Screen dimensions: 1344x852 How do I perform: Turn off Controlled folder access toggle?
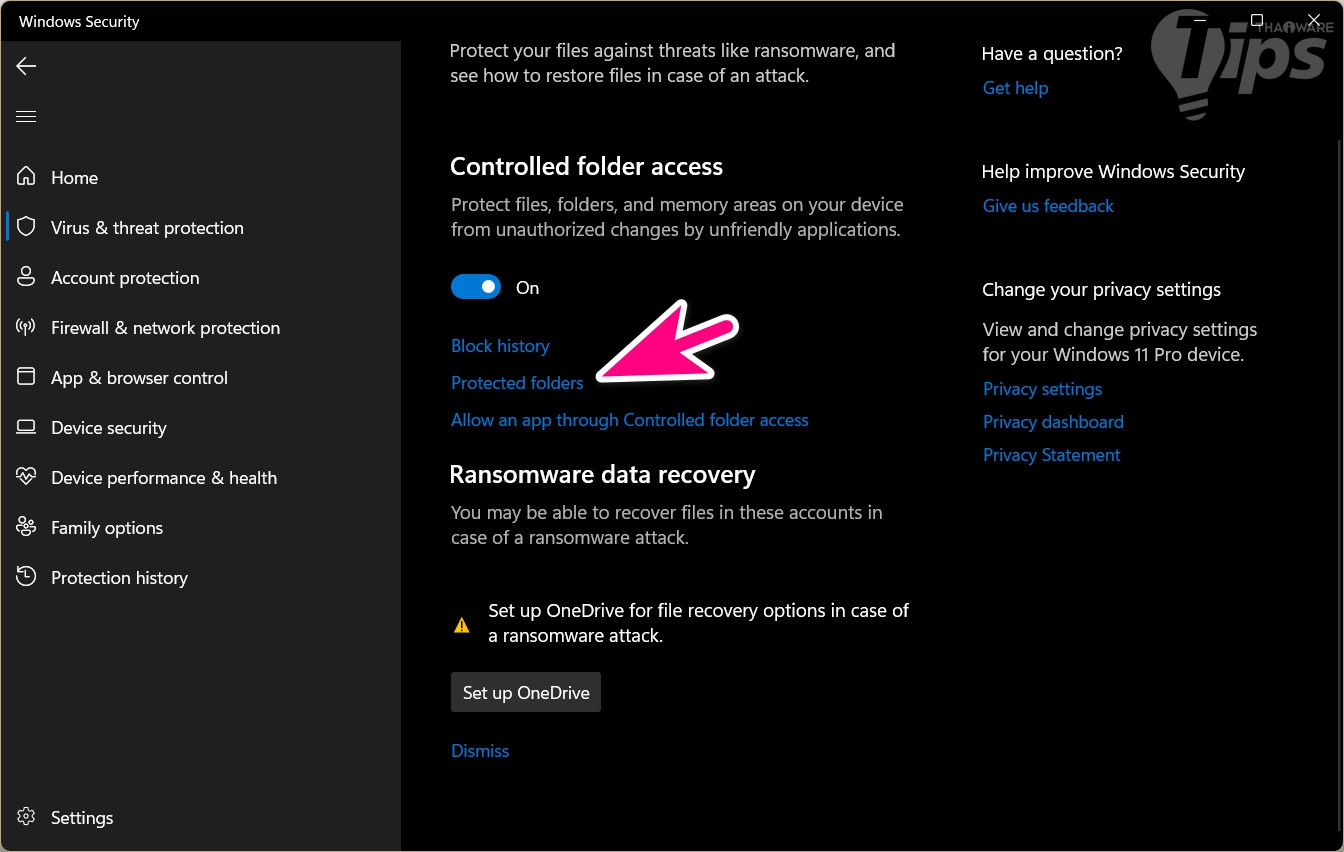pyautogui.click(x=475, y=288)
